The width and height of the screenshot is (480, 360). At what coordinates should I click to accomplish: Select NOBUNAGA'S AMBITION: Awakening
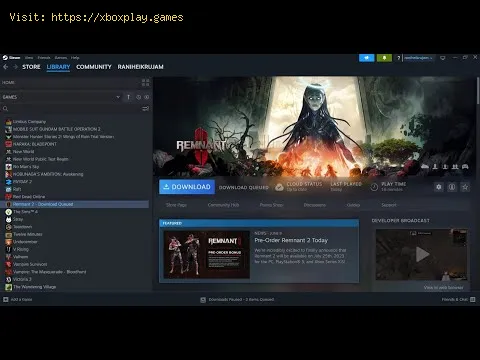(x=48, y=174)
